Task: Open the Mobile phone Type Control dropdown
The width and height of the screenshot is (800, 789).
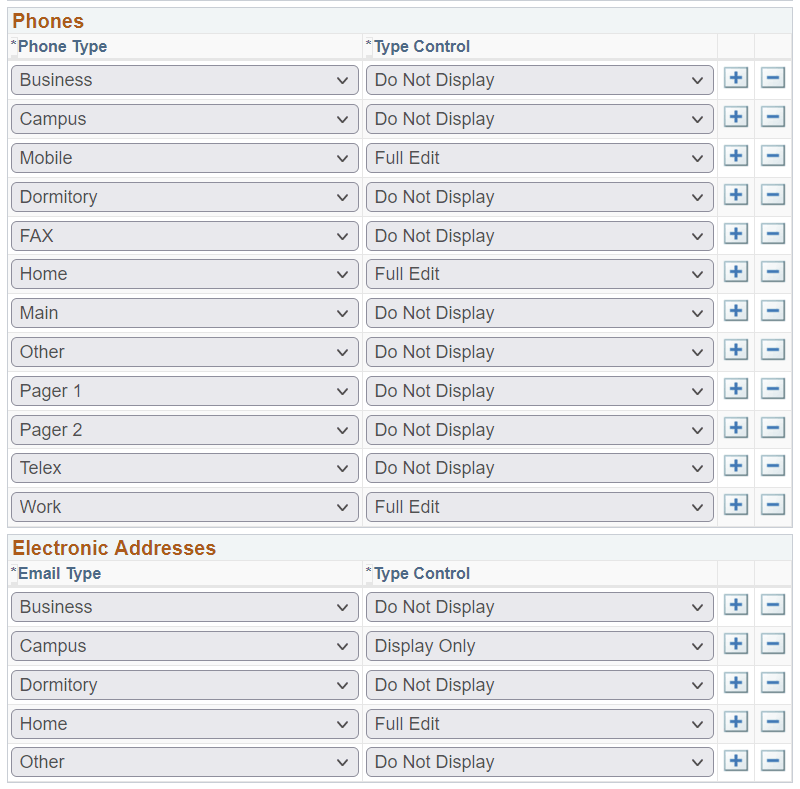Action: point(540,157)
